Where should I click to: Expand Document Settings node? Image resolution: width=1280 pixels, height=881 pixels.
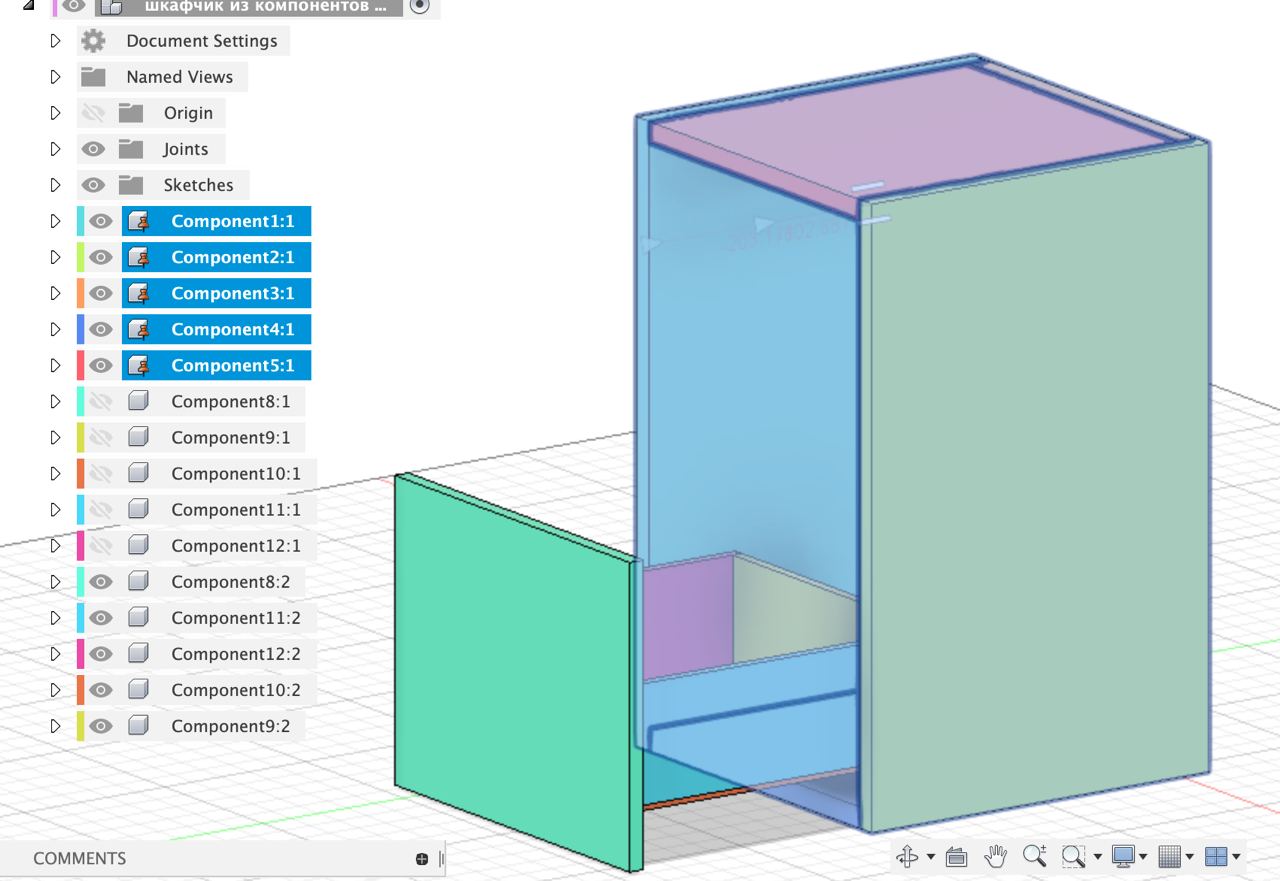pyautogui.click(x=55, y=41)
